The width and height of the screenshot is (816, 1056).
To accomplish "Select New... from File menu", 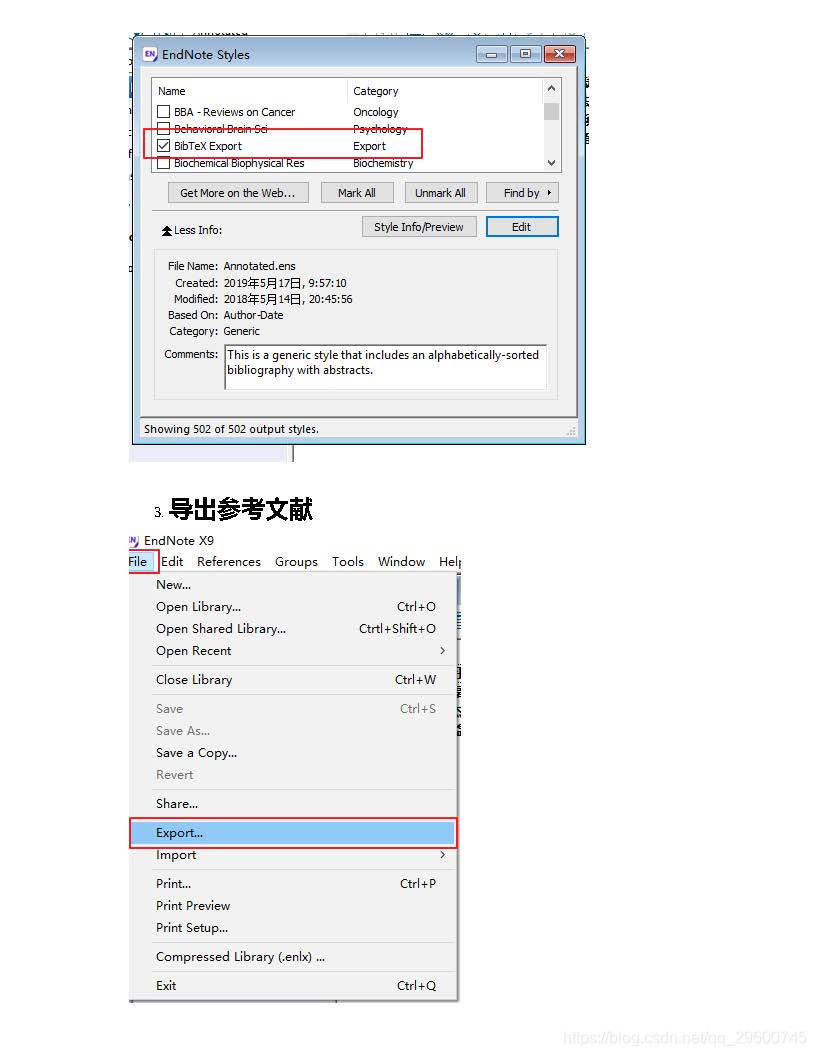I will (x=294, y=585).
